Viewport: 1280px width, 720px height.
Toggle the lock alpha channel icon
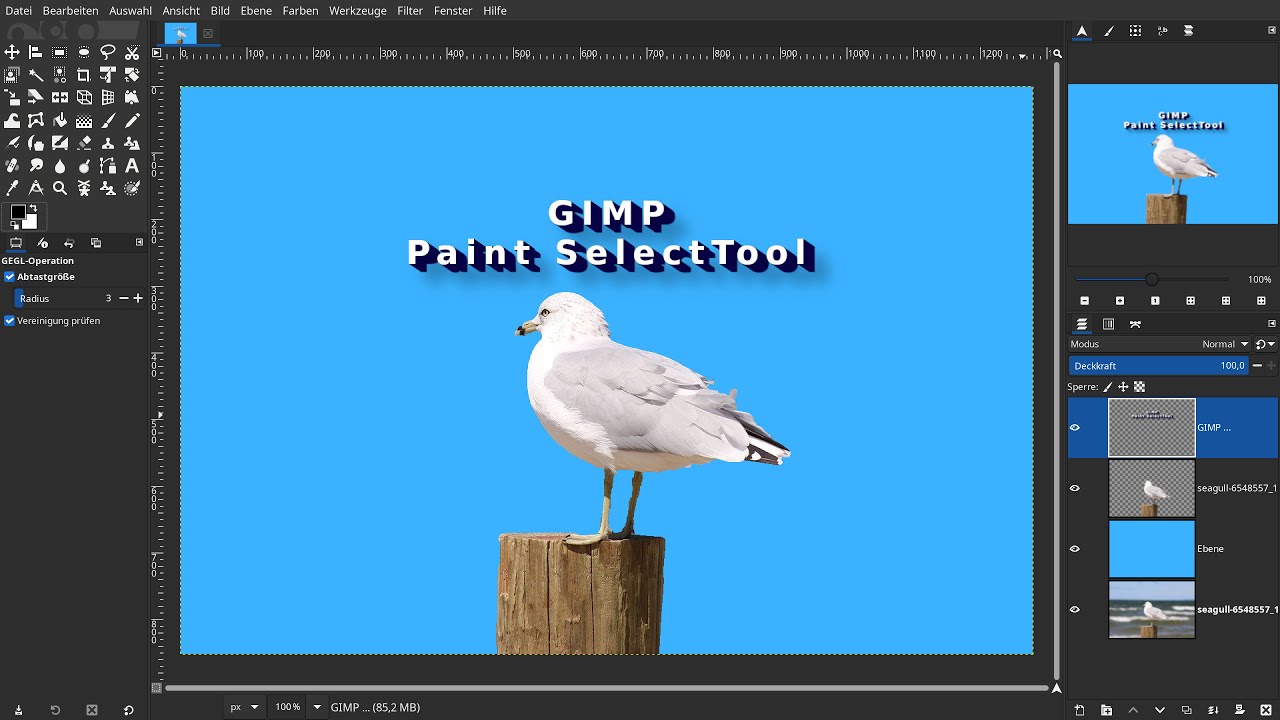pos(1139,387)
